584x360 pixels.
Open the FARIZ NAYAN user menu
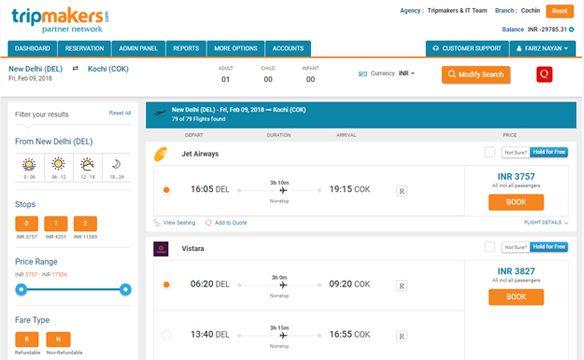pyautogui.click(x=542, y=48)
